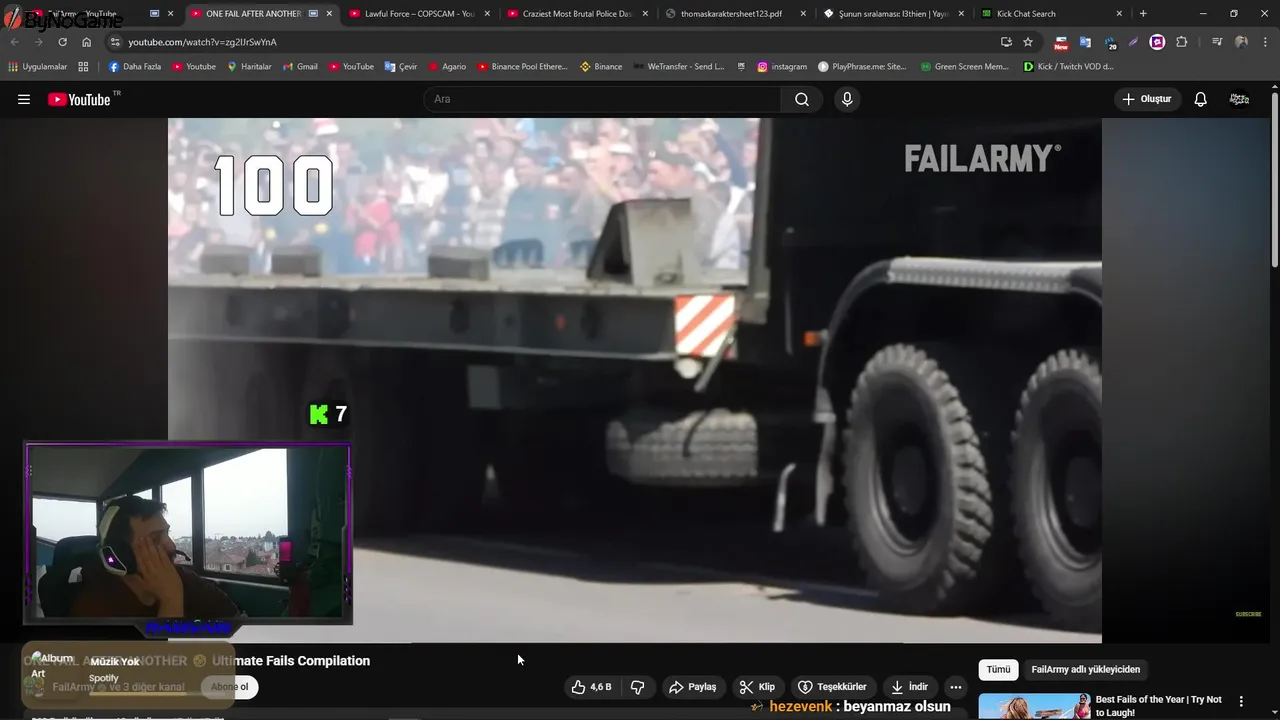
Task: Go back in browser history
Action: tap(15, 42)
